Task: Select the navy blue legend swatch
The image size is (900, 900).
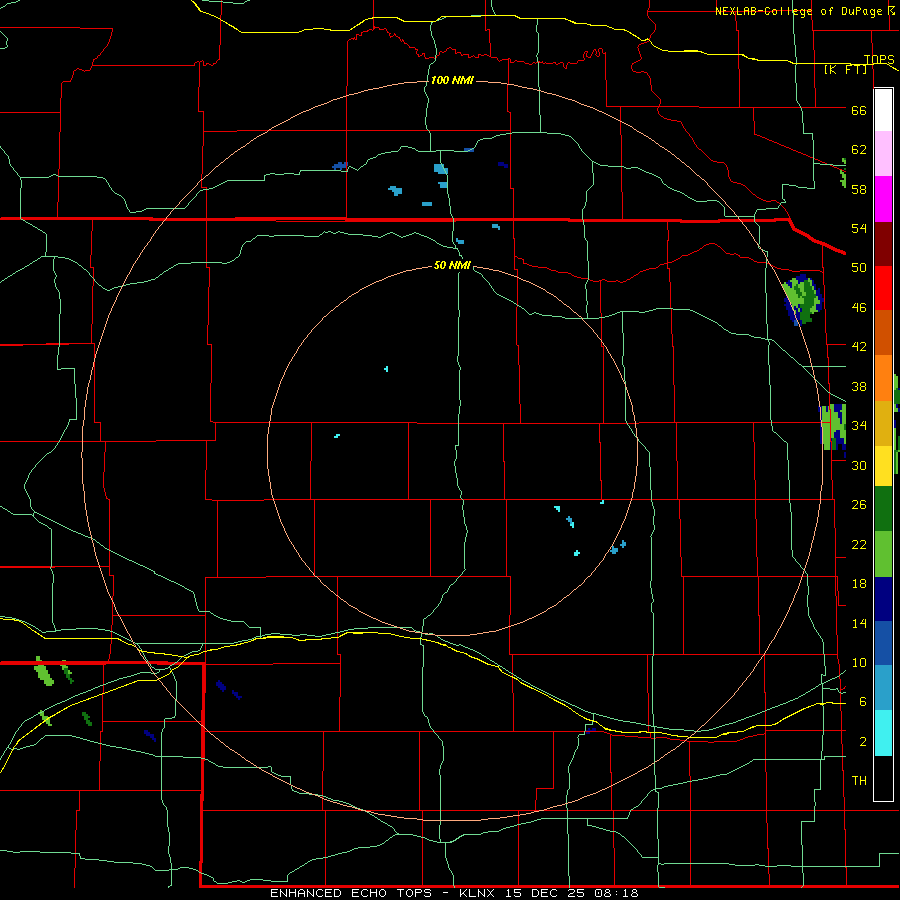Action: pyautogui.click(x=883, y=599)
